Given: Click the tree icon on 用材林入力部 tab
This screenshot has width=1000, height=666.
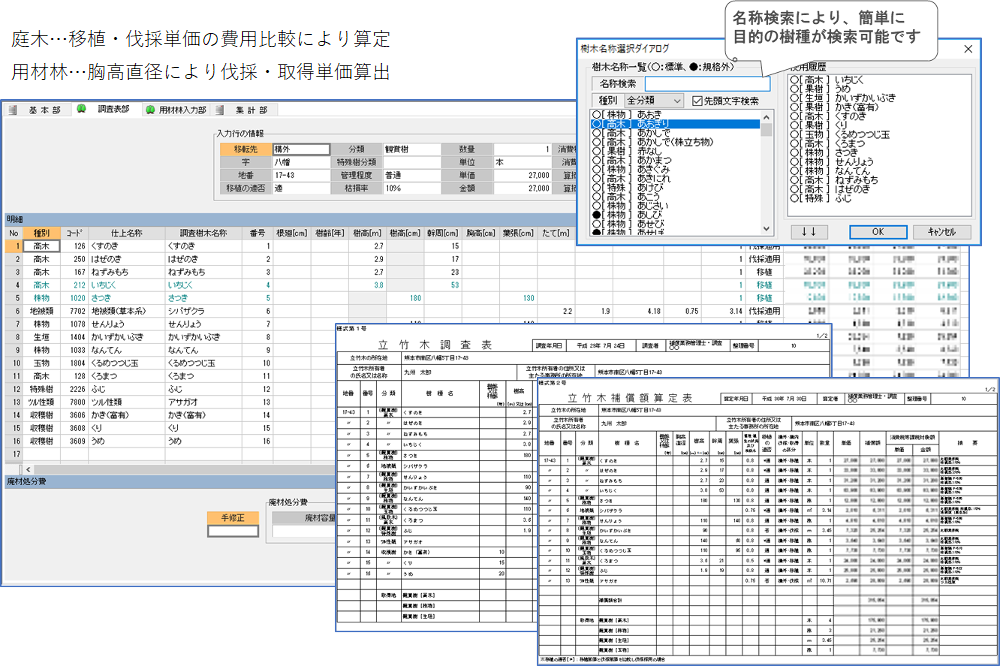Looking at the screenshot, I should click(x=150, y=109).
